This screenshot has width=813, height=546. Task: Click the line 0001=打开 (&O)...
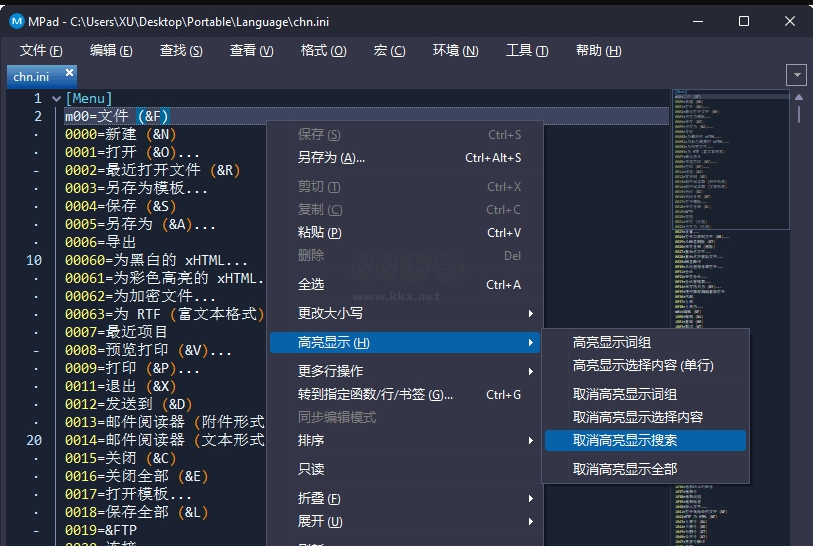132,152
